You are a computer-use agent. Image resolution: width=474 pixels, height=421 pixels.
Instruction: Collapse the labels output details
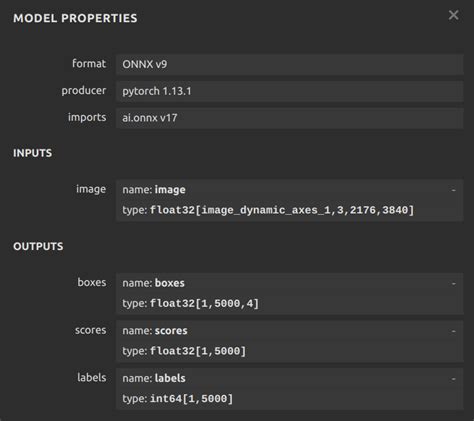pyautogui.click(x=453, y=379)
